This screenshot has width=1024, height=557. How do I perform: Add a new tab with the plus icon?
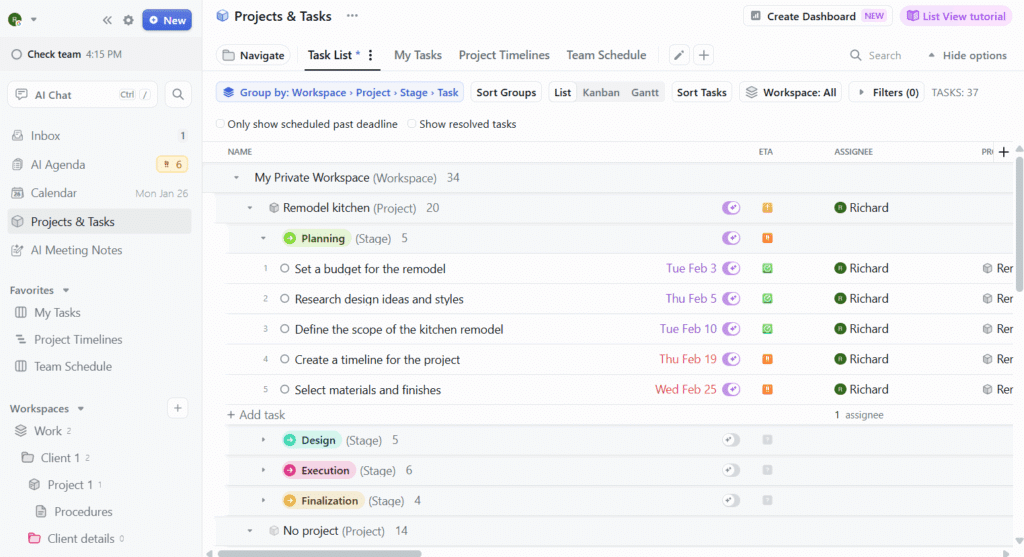tap(703, 56)
